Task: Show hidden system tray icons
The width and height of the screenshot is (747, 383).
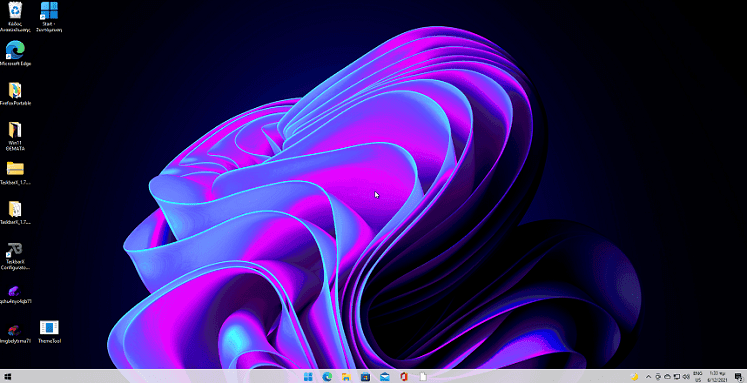Action: click(648, 377)
